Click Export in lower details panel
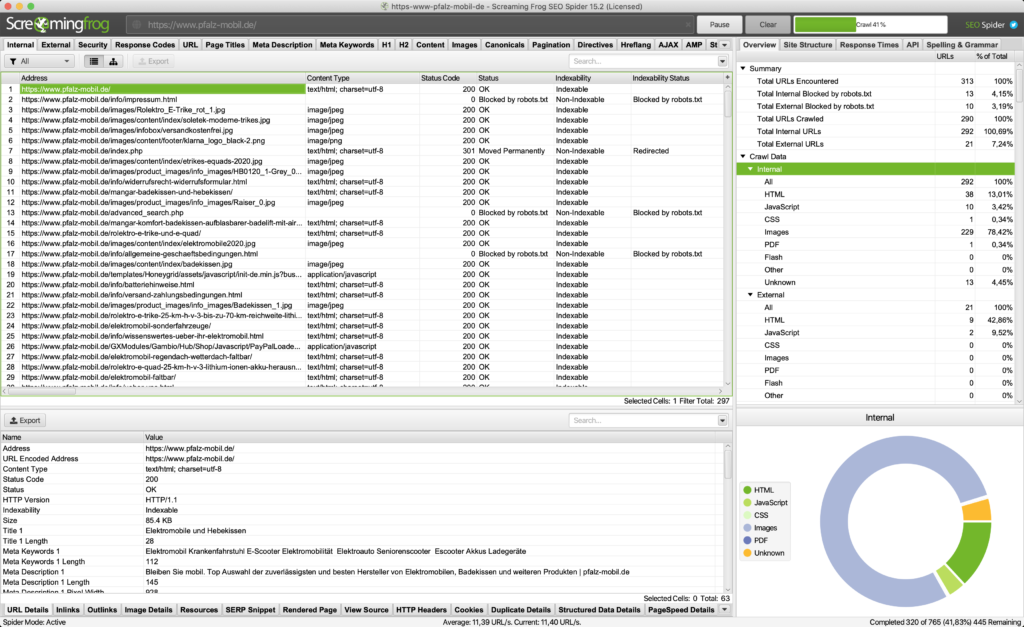This screenshot has height=627, width=1024. 25,421
